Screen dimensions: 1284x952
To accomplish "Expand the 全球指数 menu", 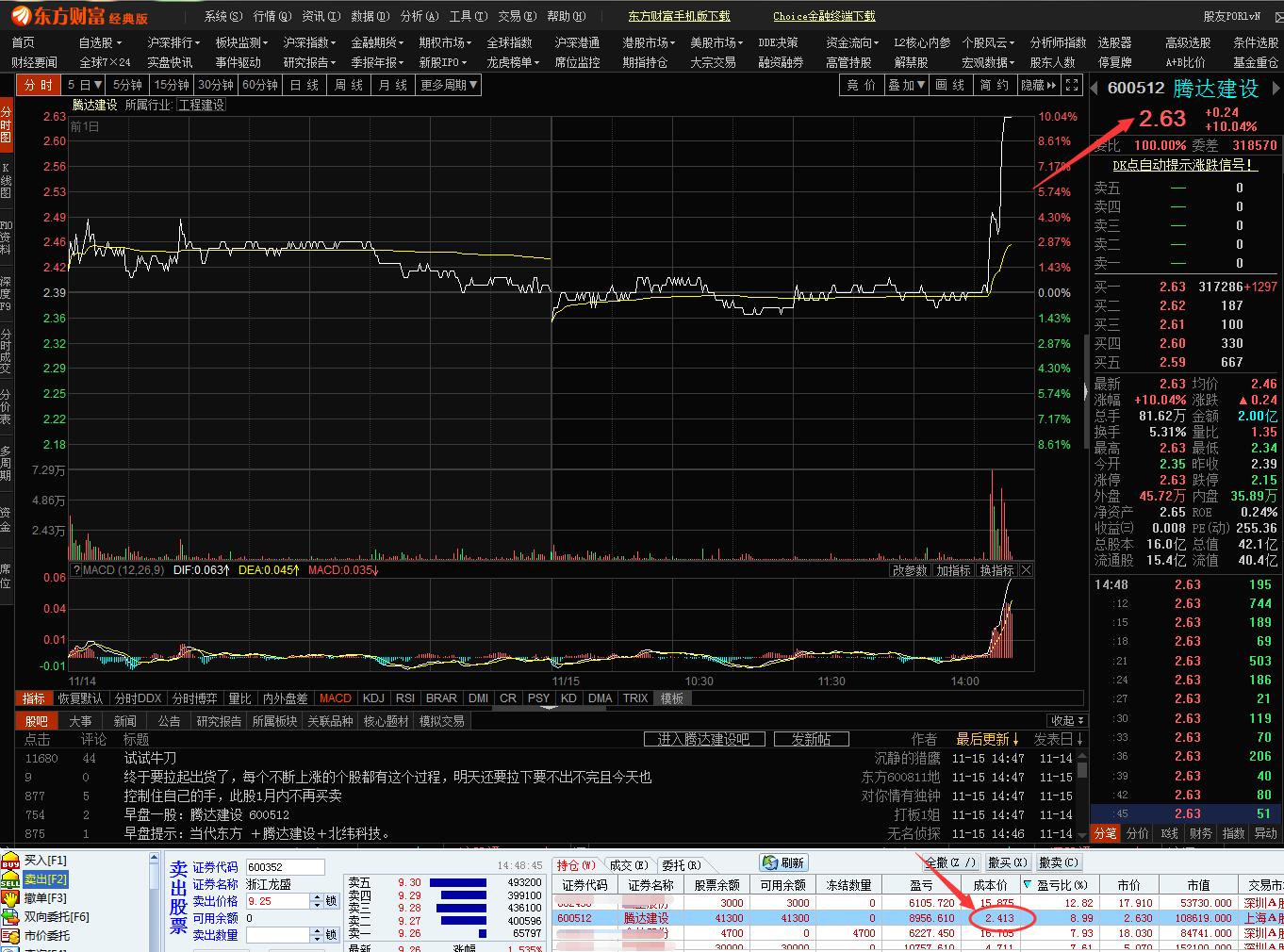I will (x=509, y=42).
